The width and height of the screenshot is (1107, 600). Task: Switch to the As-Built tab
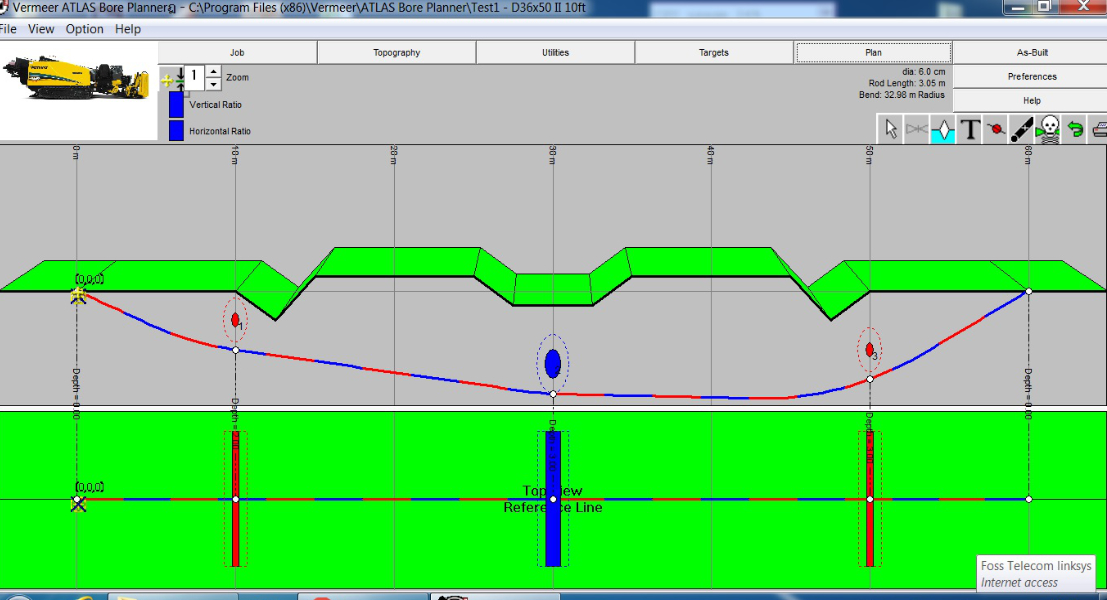point(1032,52)
